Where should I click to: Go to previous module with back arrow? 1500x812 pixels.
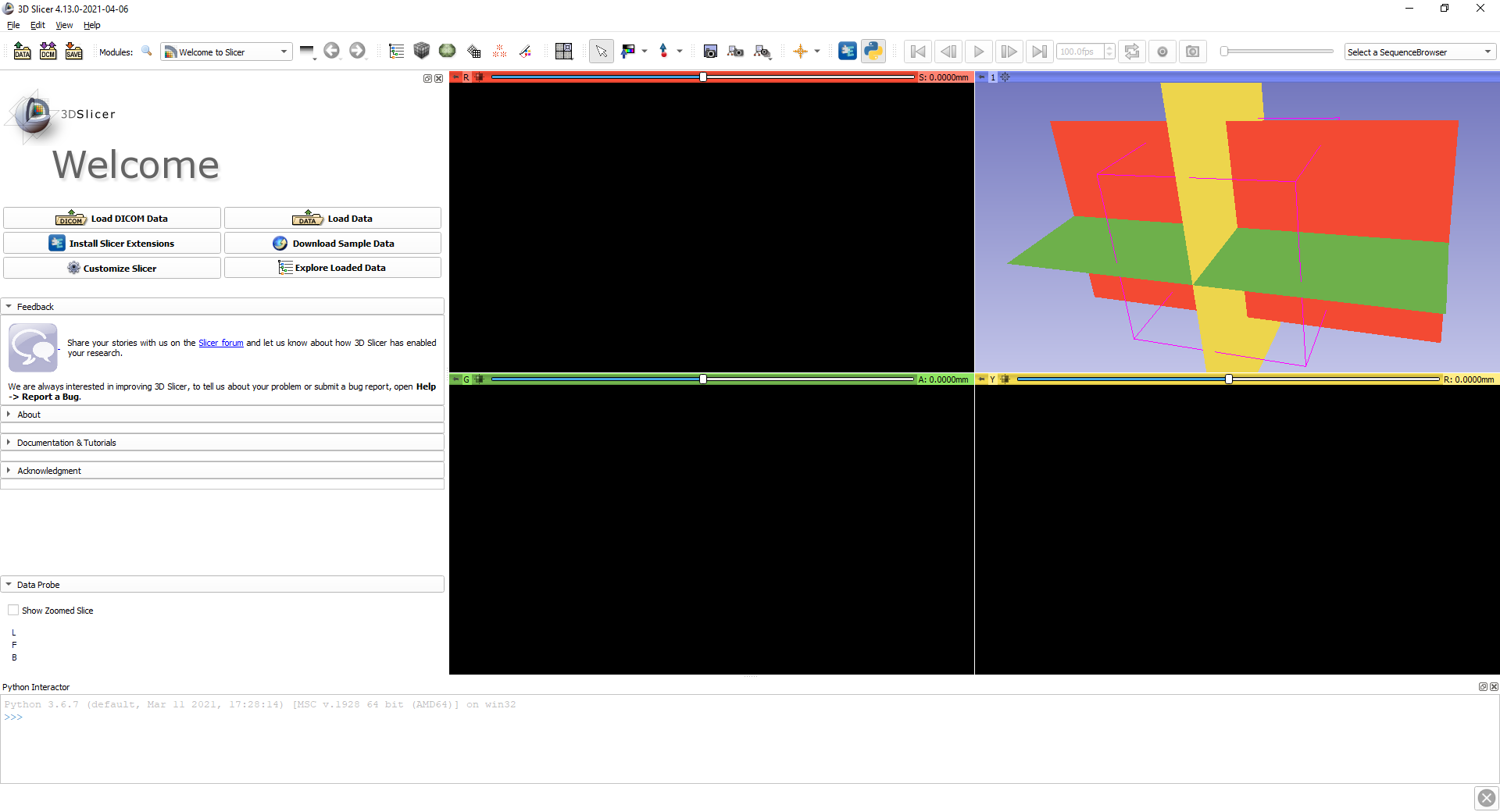point(332,51)
